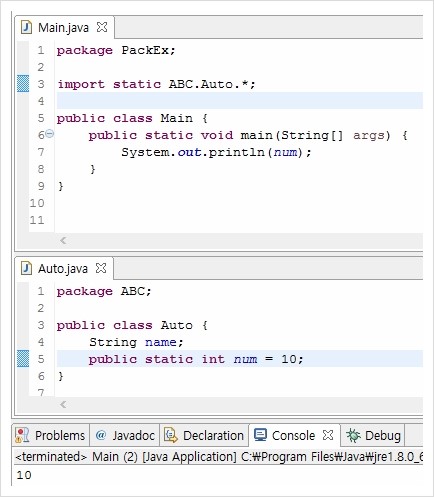
Task: Click line number 7 in Main.java gutter
Action: coord(41,152)
